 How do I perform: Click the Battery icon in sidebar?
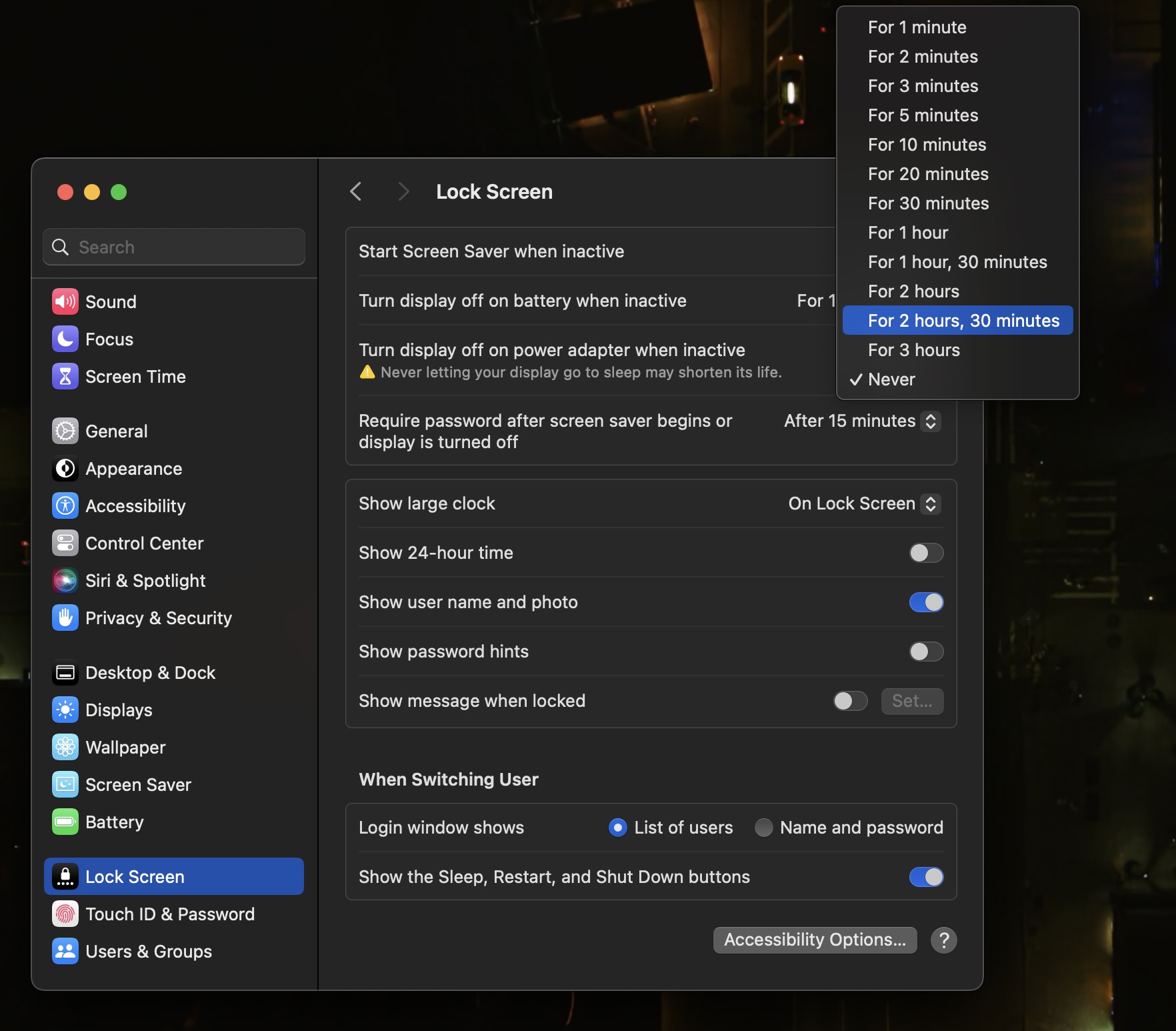pyautogui.click(x=65, y=822)
